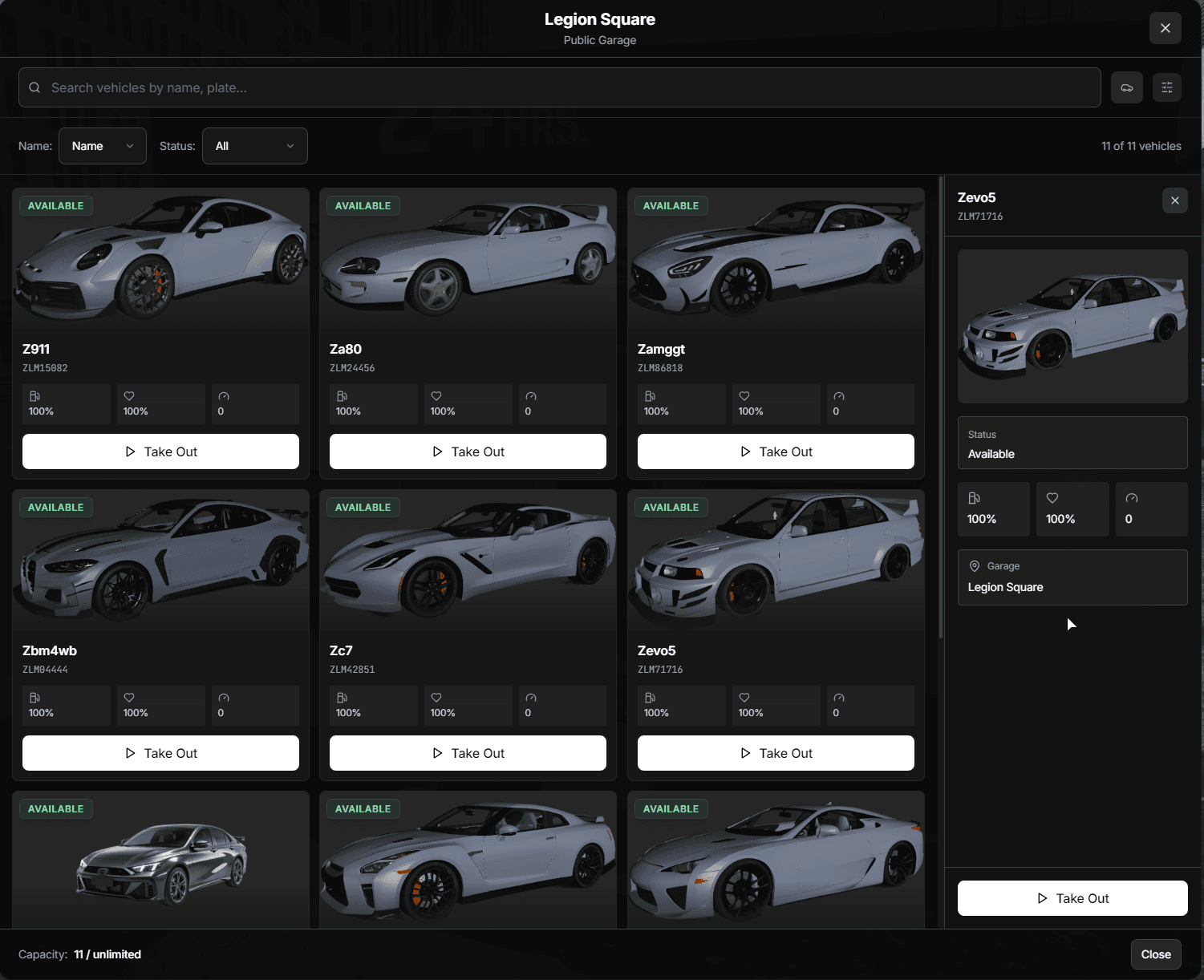
Task: Click the Status Available box in the details panel
Action: (x=1072, y=443)
